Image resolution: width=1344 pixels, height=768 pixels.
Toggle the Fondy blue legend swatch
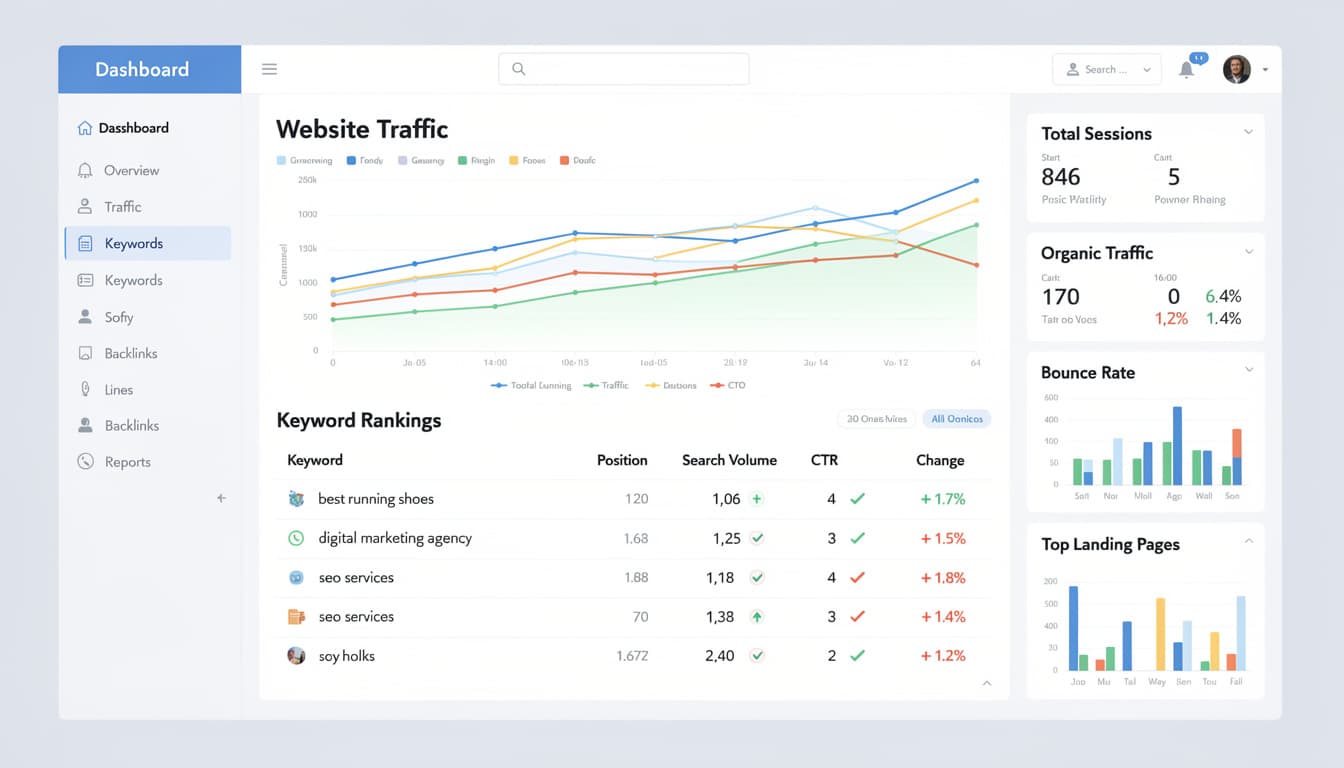click(352, 160)
